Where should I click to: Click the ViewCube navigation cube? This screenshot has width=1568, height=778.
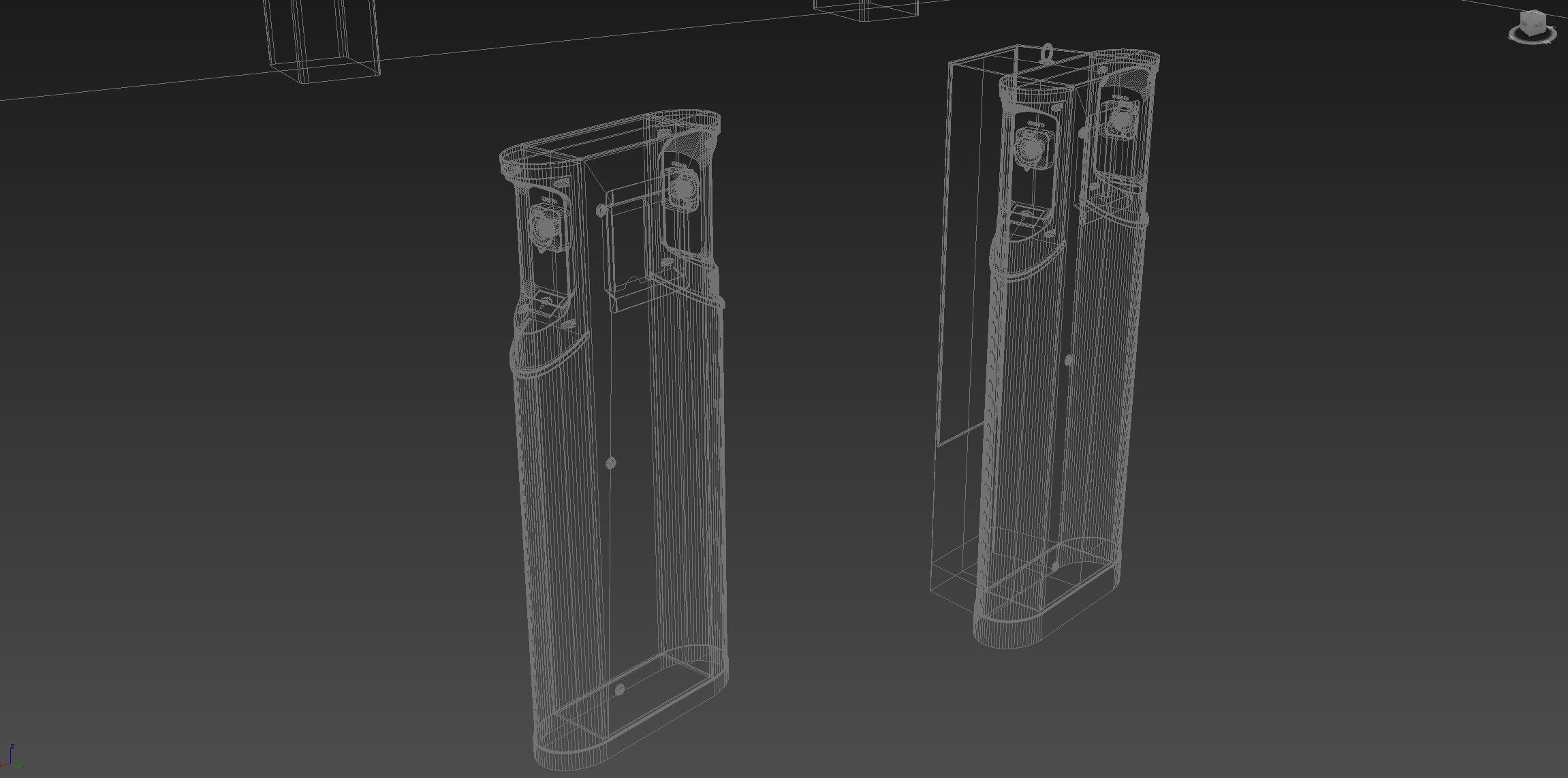[x=1533, y=26]
